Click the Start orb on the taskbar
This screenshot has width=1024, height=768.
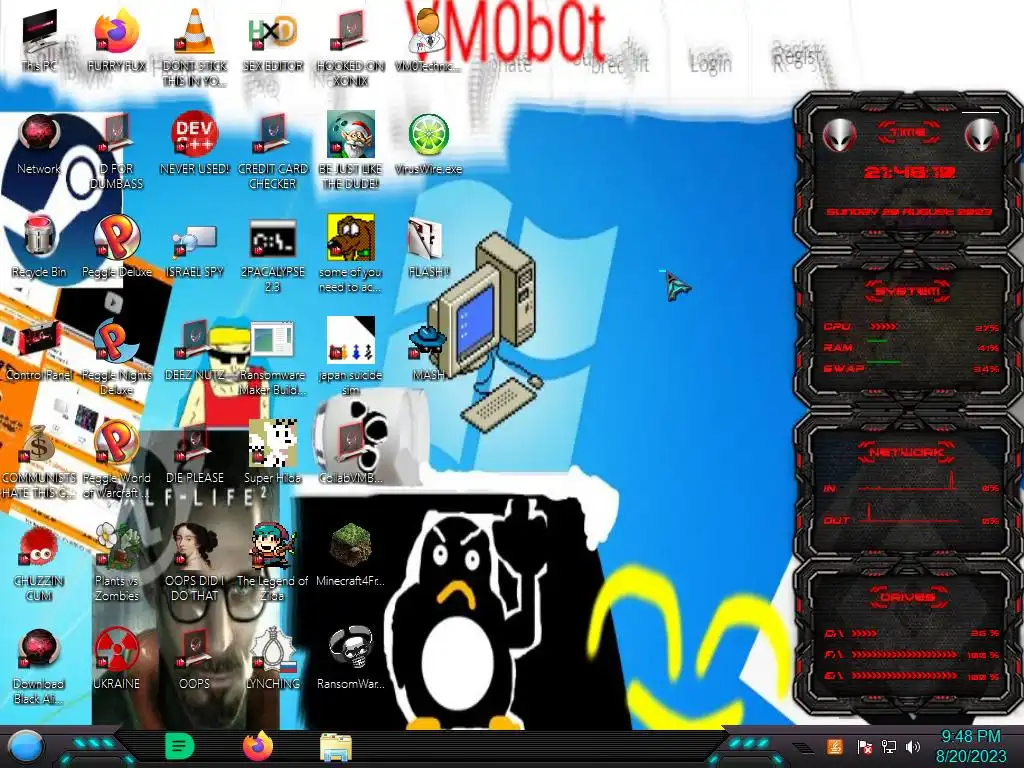tap(26, 747)
